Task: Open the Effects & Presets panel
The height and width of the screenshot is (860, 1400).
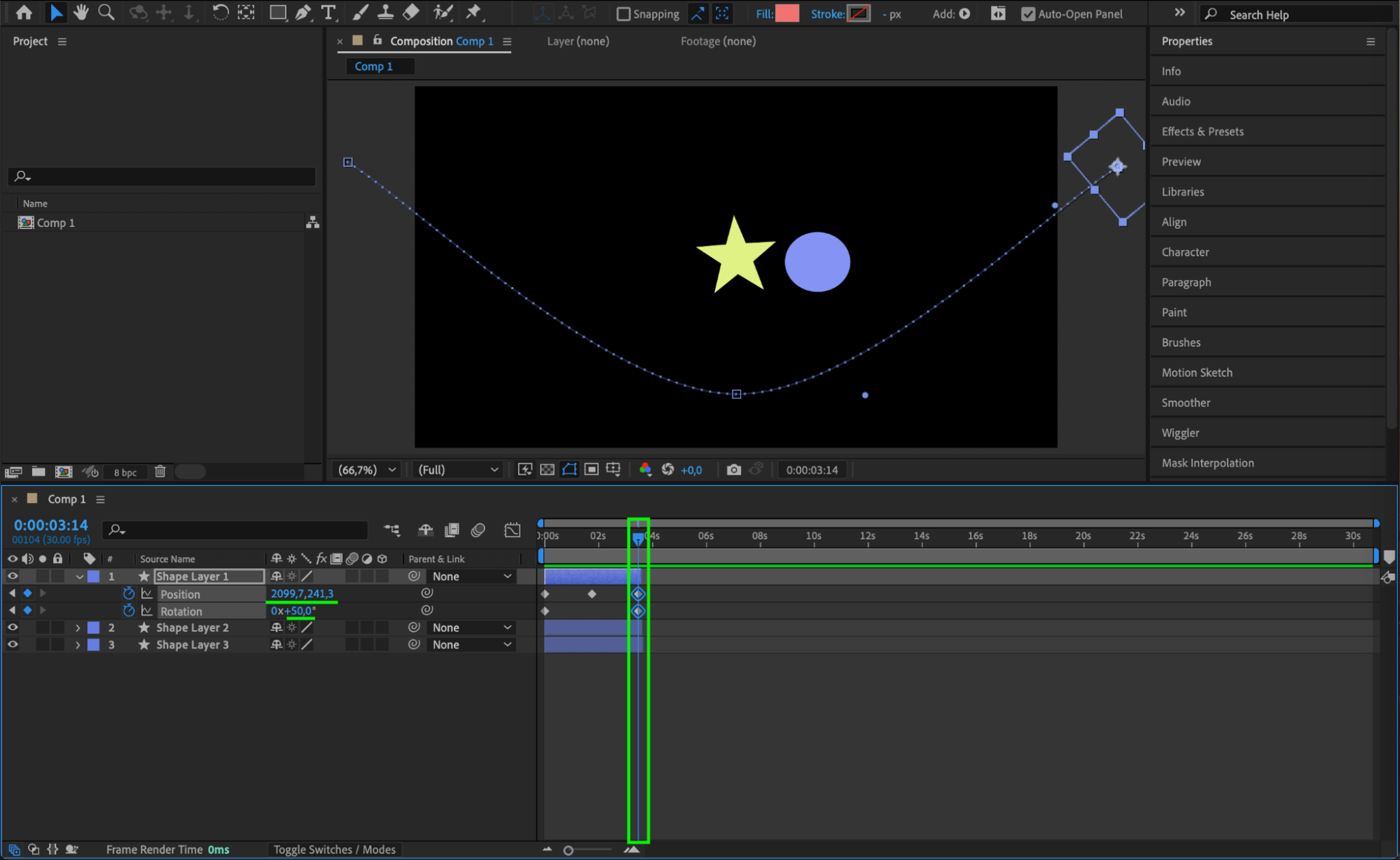Action: pos(1202,132)
